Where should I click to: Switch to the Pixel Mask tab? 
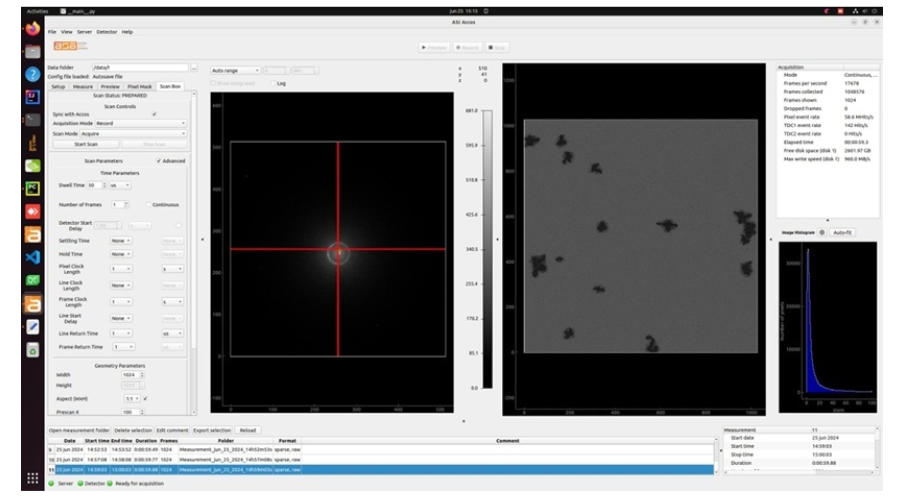(140, 87)
